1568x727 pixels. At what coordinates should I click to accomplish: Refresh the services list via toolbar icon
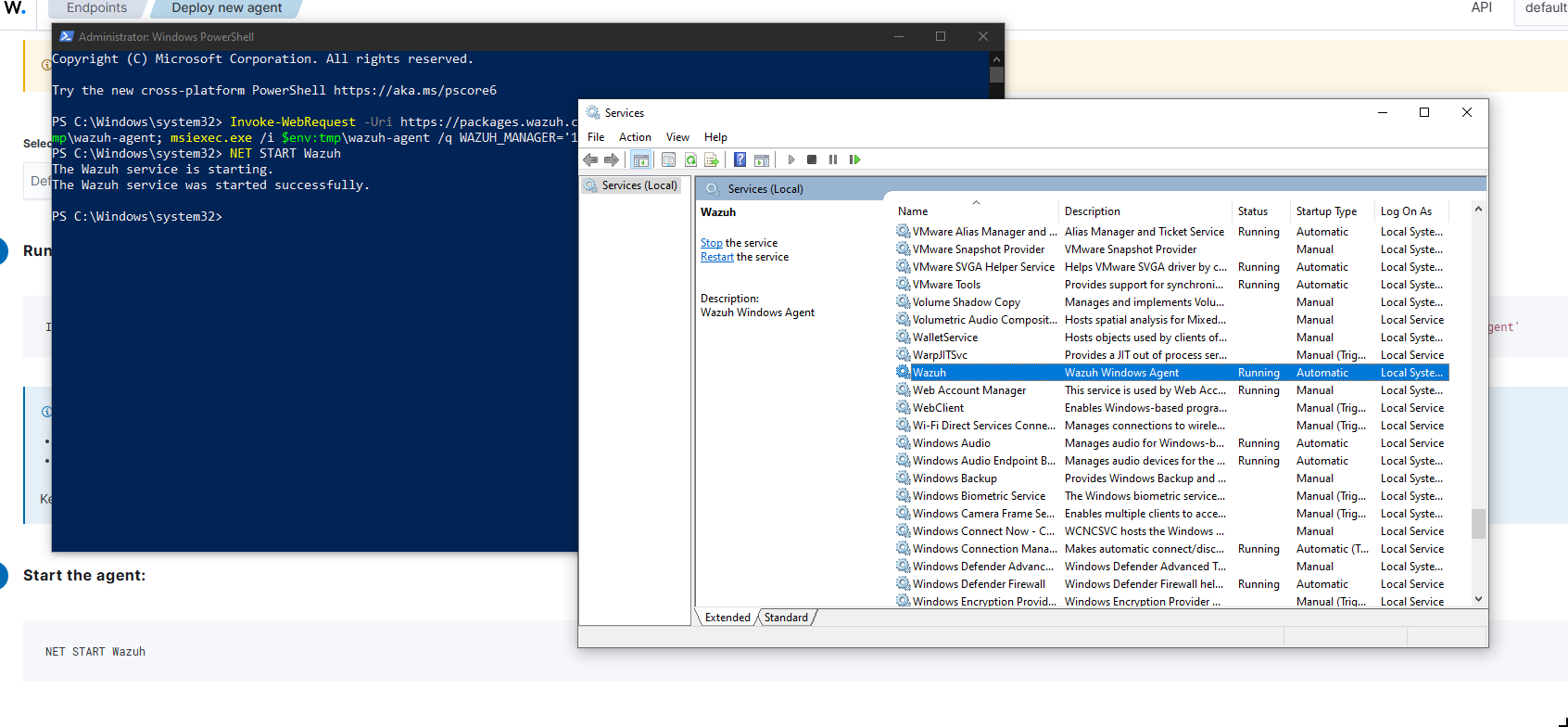click(x=690, y=159)
